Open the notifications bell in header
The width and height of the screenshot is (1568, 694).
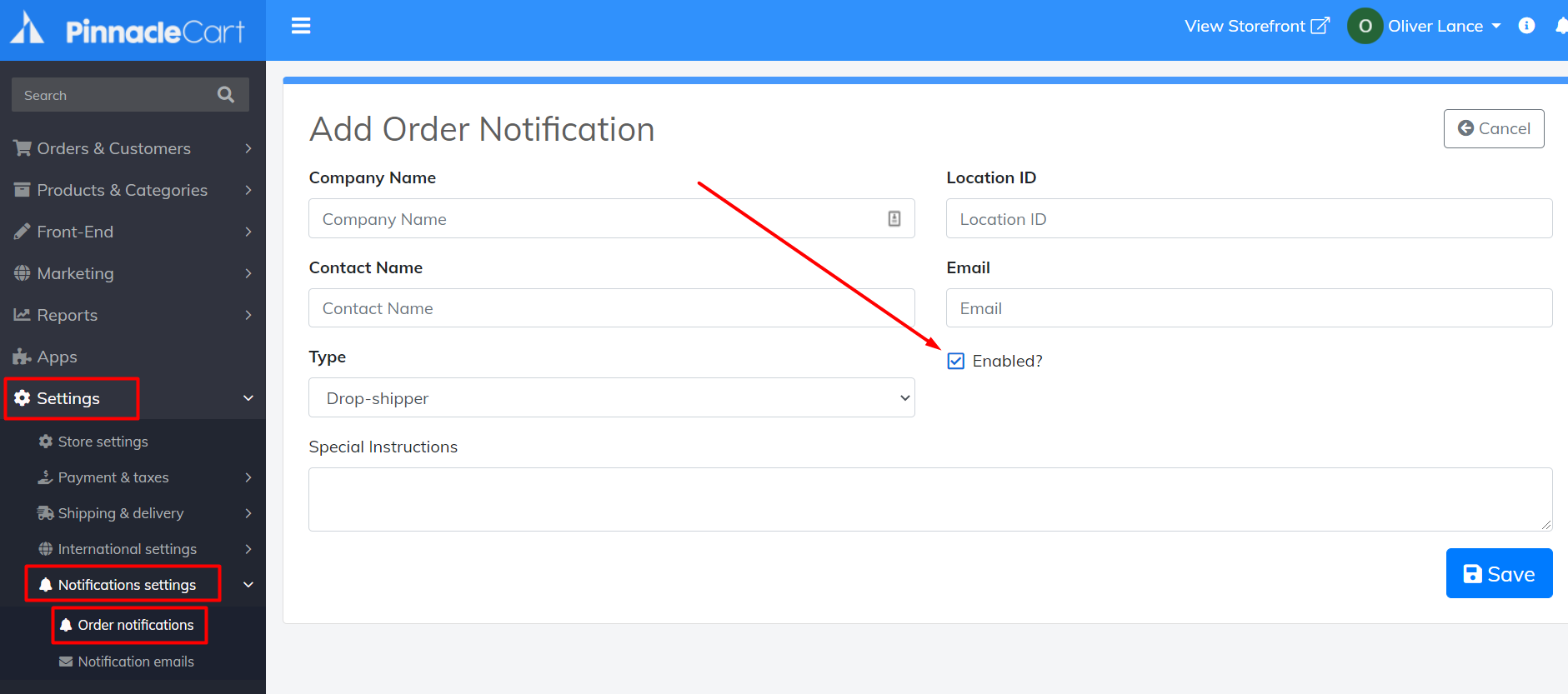coord(1561,26)
